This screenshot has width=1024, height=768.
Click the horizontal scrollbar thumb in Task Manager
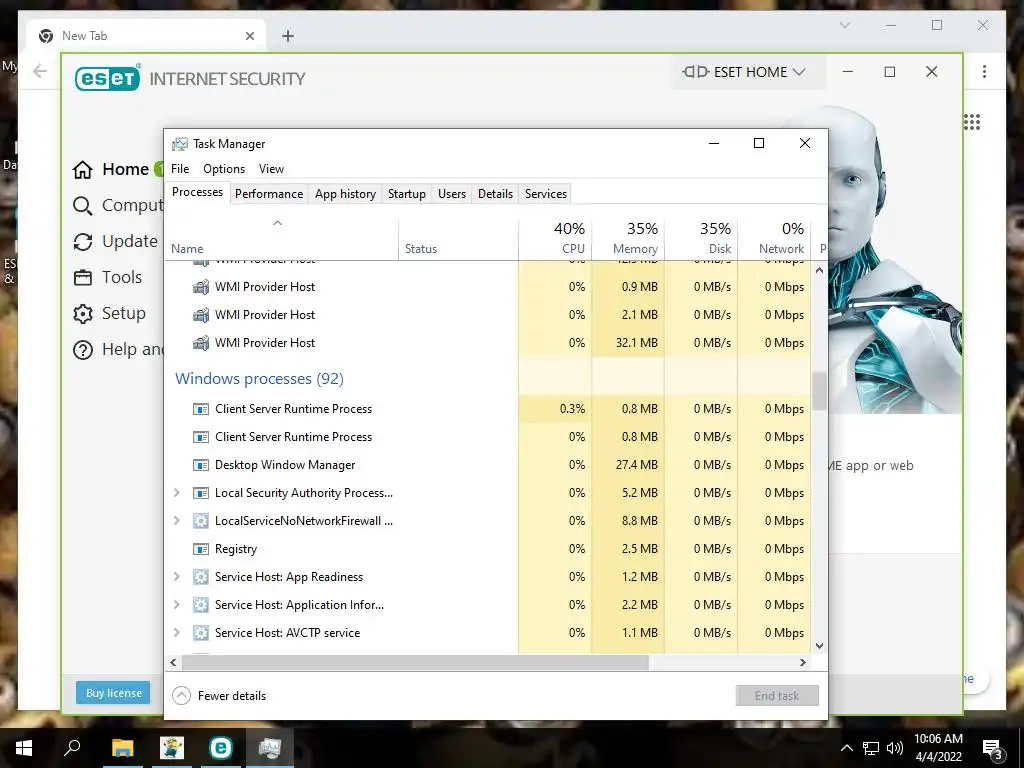tap(415, 663)
